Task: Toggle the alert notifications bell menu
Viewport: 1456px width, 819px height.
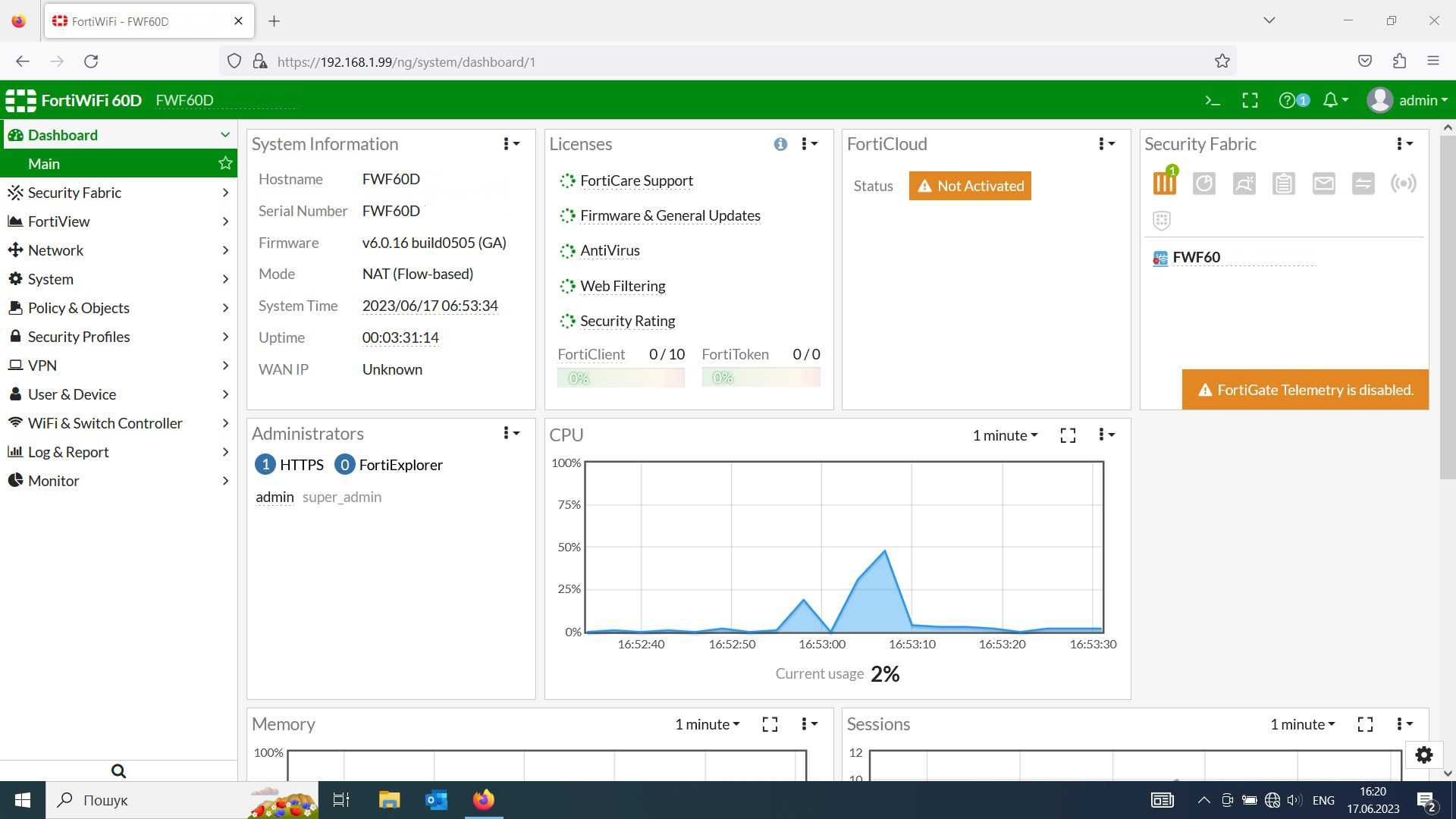Action: (x=1335, y=99)
